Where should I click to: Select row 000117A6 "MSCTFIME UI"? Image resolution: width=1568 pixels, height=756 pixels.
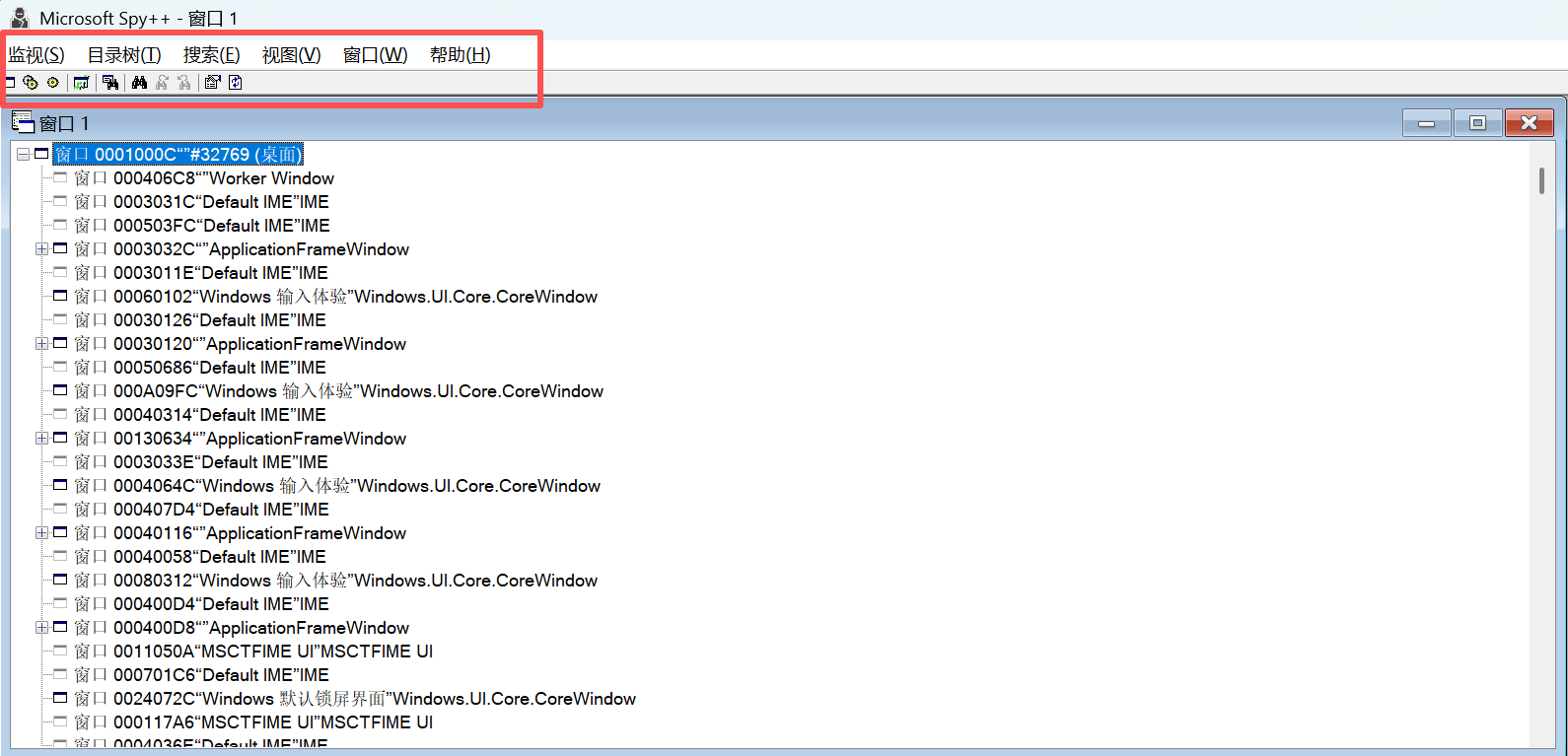pyautogui.click(x=253, y=722)
